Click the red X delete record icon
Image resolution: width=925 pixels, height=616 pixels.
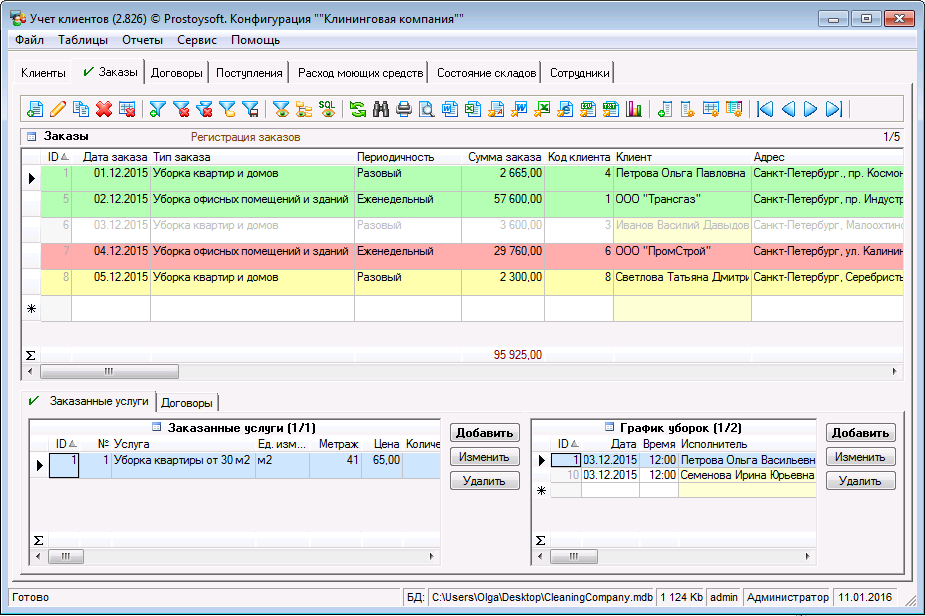click(104, 109)
